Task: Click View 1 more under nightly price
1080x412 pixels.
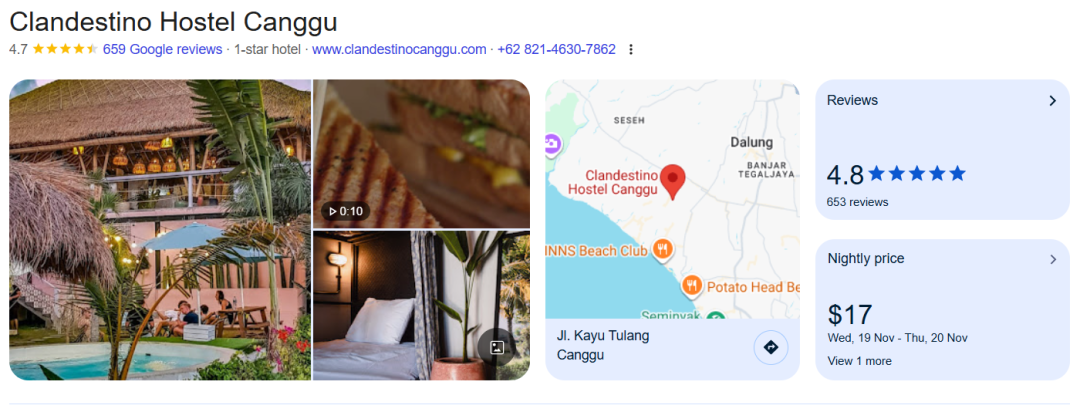Action: [x=859, y=361]
